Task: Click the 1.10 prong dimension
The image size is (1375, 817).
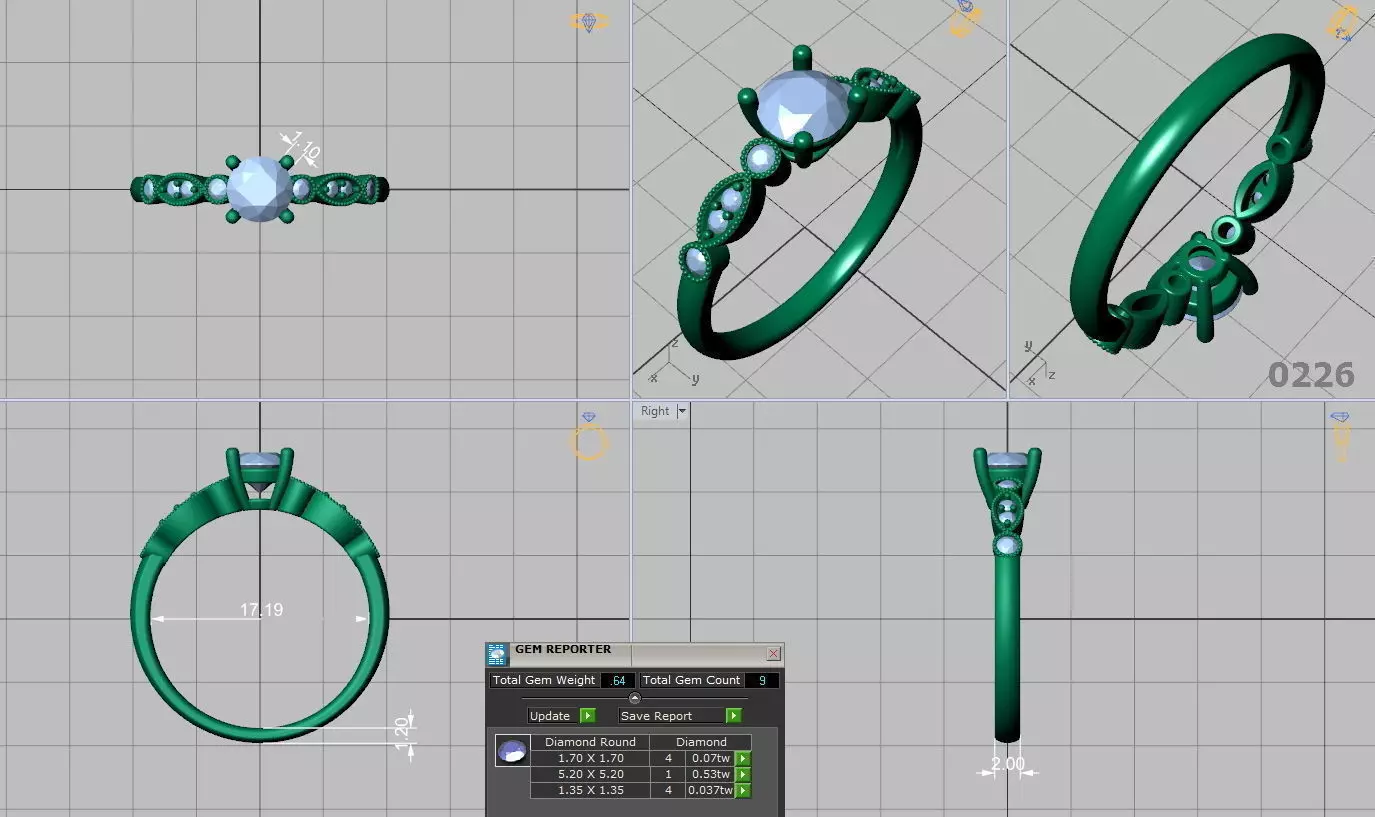Action: point(304,148)
